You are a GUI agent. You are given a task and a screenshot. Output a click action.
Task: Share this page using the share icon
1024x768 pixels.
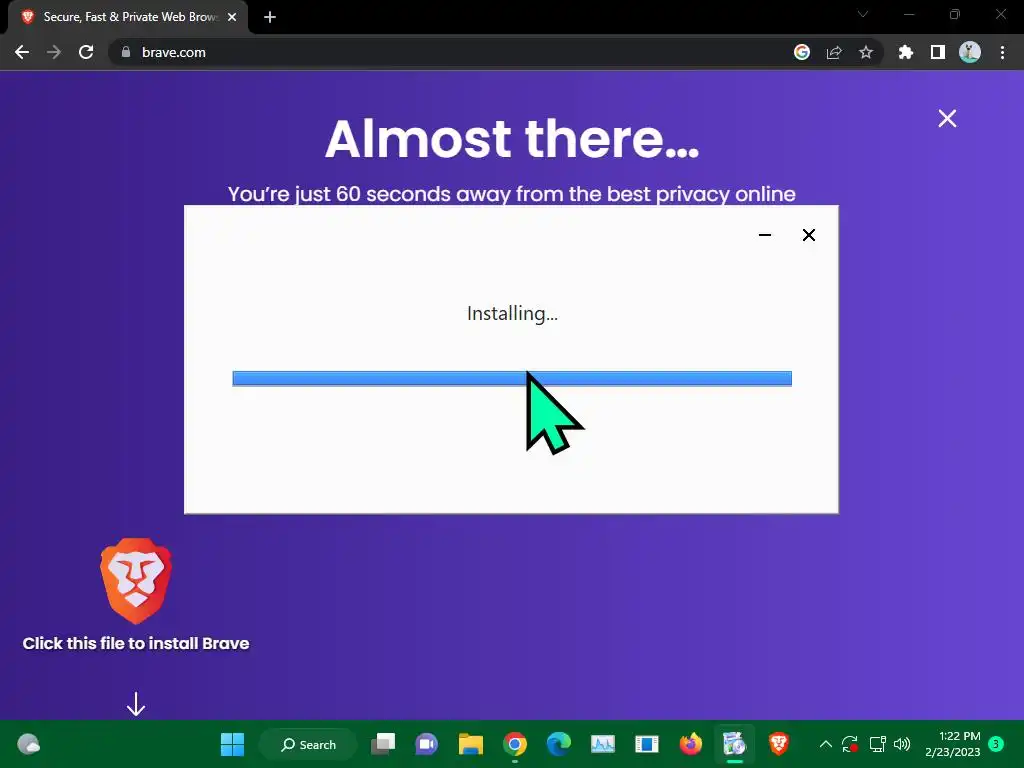(834, 52)
